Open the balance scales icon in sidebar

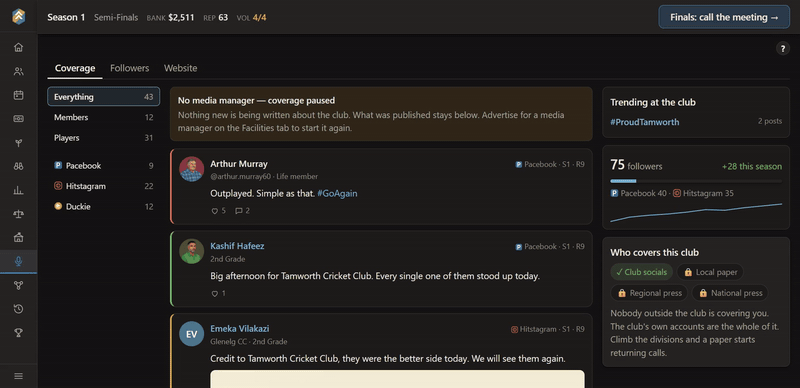18,214
